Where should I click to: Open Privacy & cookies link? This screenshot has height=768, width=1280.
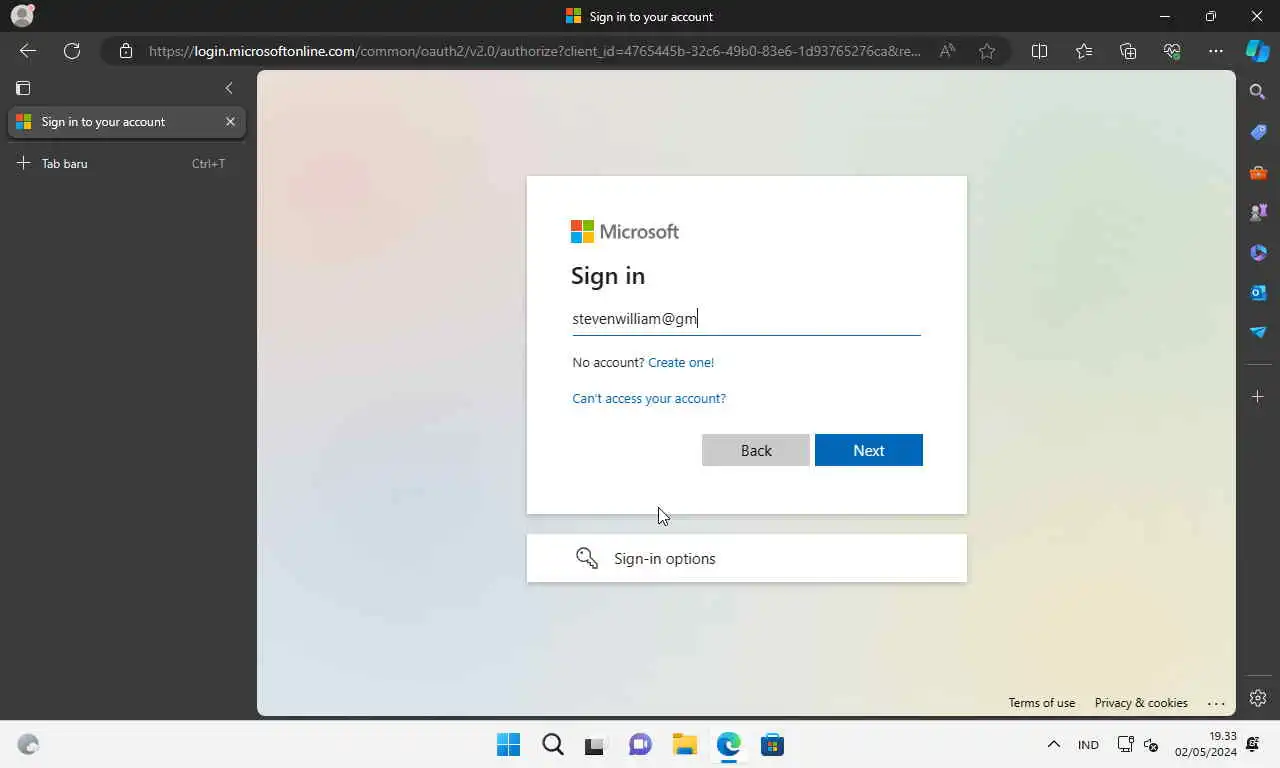pos(1141,703)
